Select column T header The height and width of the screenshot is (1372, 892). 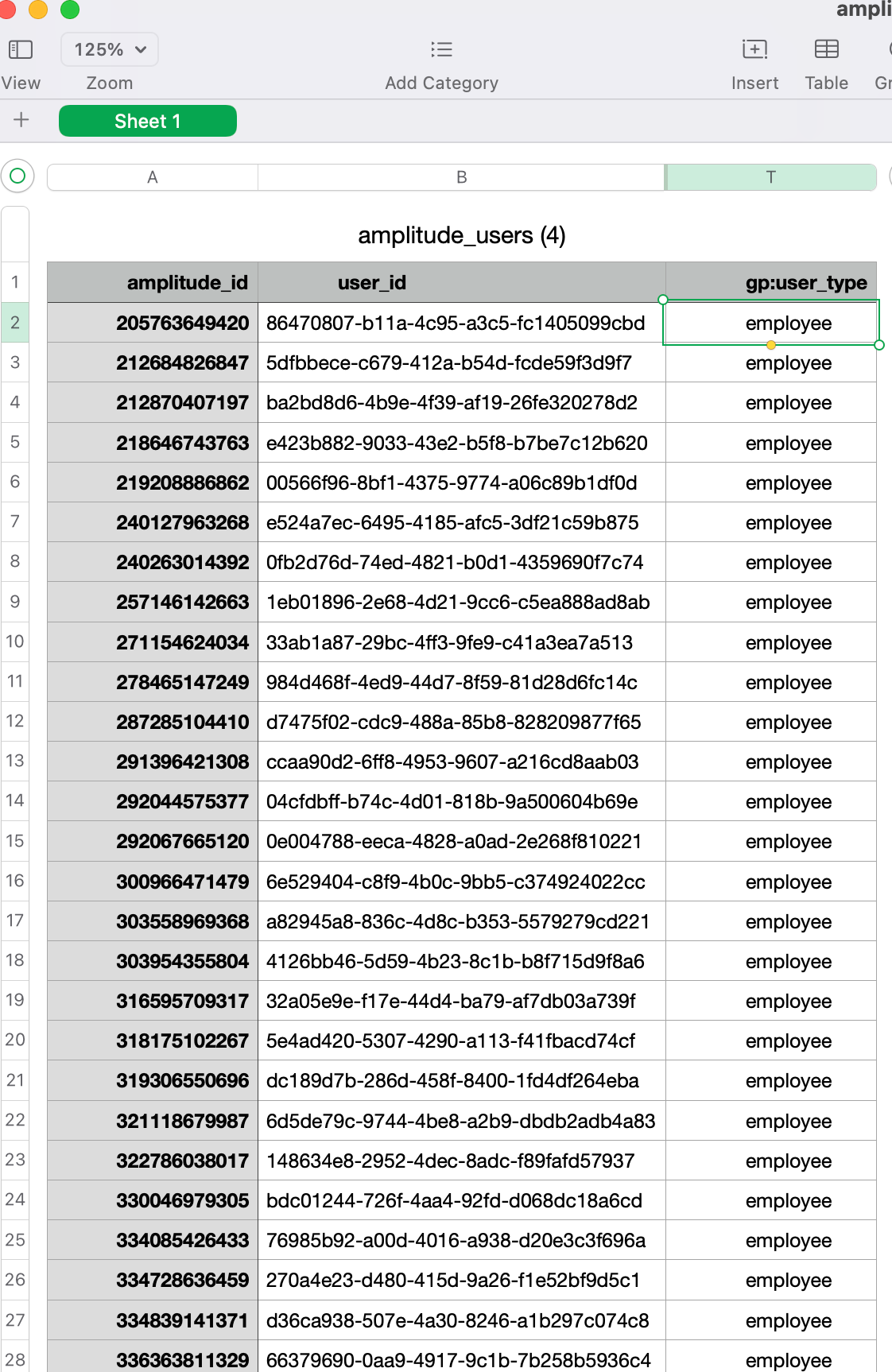pos(770,177)
